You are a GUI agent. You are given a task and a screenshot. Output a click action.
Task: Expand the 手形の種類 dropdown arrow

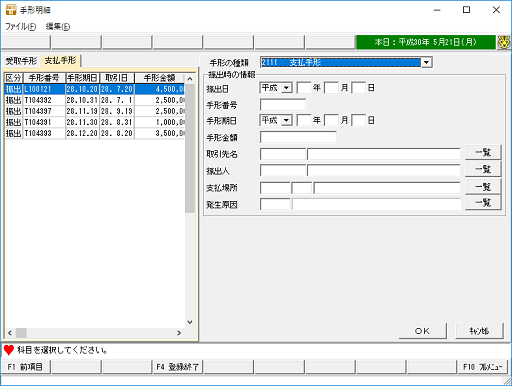pos(426,62)
